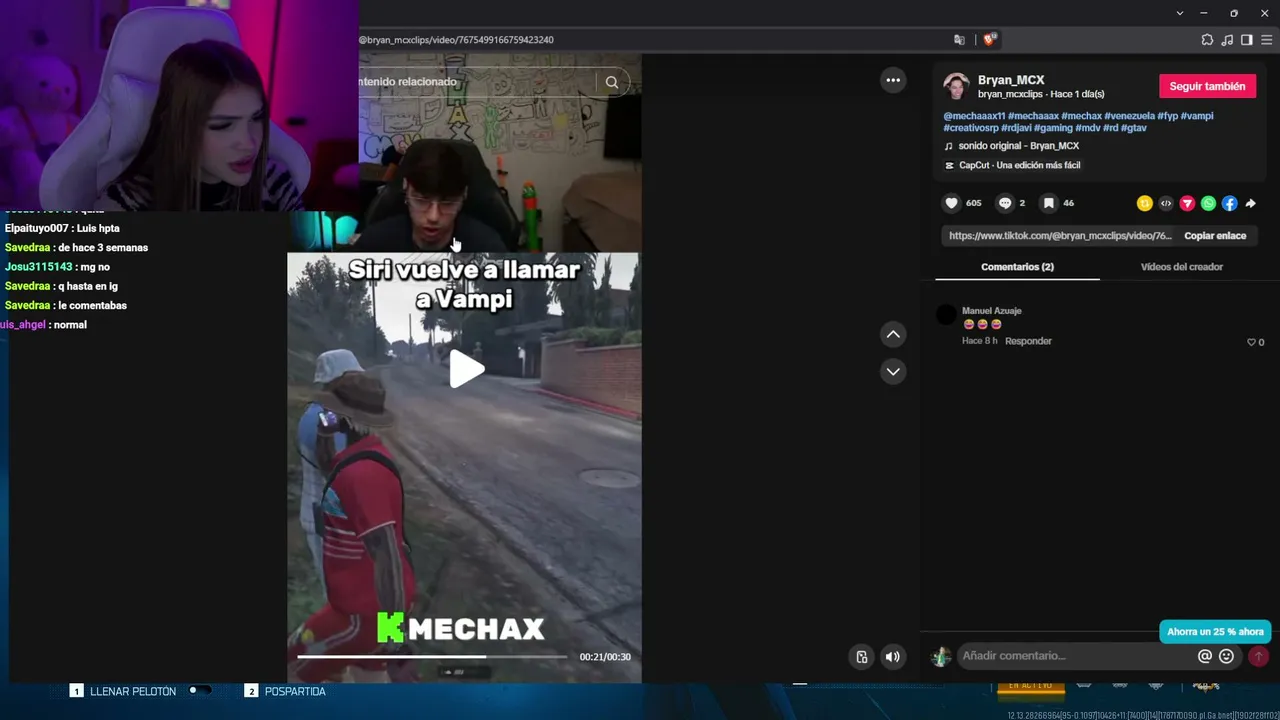Play the paused TikTok video
The width and height of the screenshot is (1280, 720).
[466, 369]
